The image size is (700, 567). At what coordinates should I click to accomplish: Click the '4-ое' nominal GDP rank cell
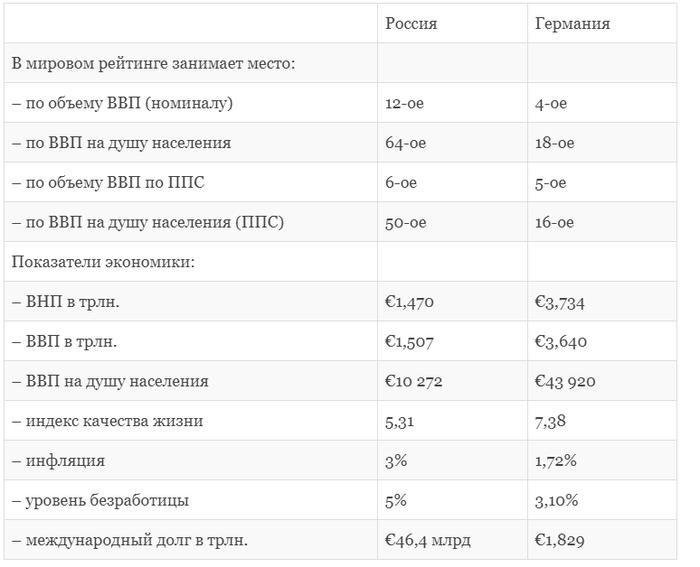(x=551, y=103)
